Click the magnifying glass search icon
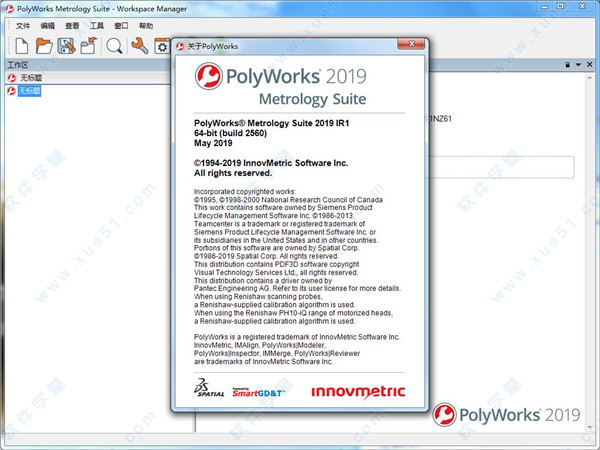The width and height of the screenshot is (600, 450). pyautogui.click(x=114, y=46)
